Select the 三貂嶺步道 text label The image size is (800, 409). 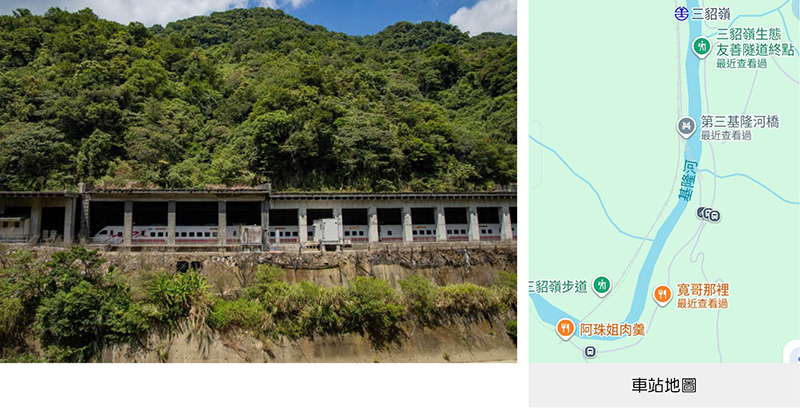point(559,287)
